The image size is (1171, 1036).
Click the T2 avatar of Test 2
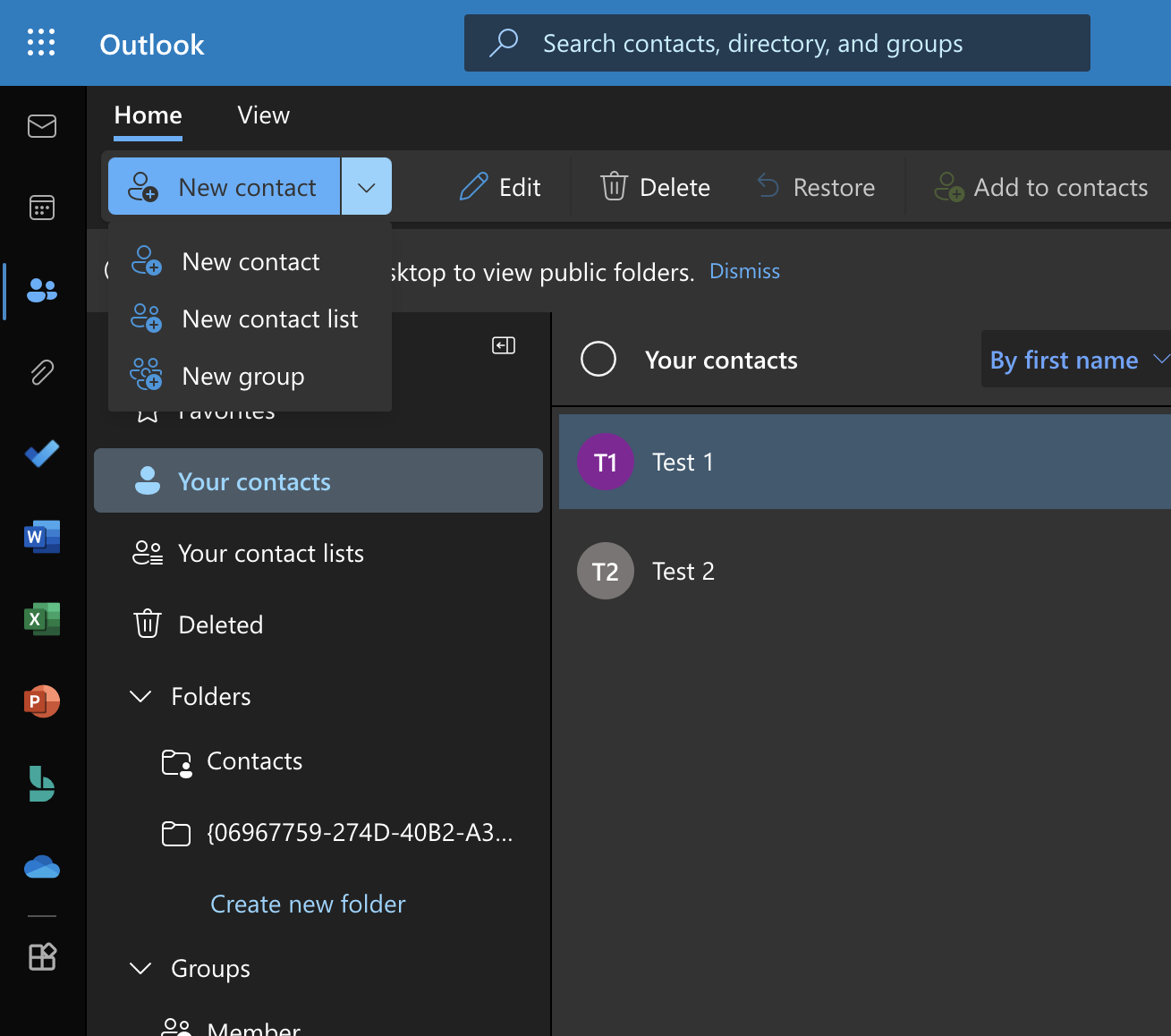tap(606, 571)
